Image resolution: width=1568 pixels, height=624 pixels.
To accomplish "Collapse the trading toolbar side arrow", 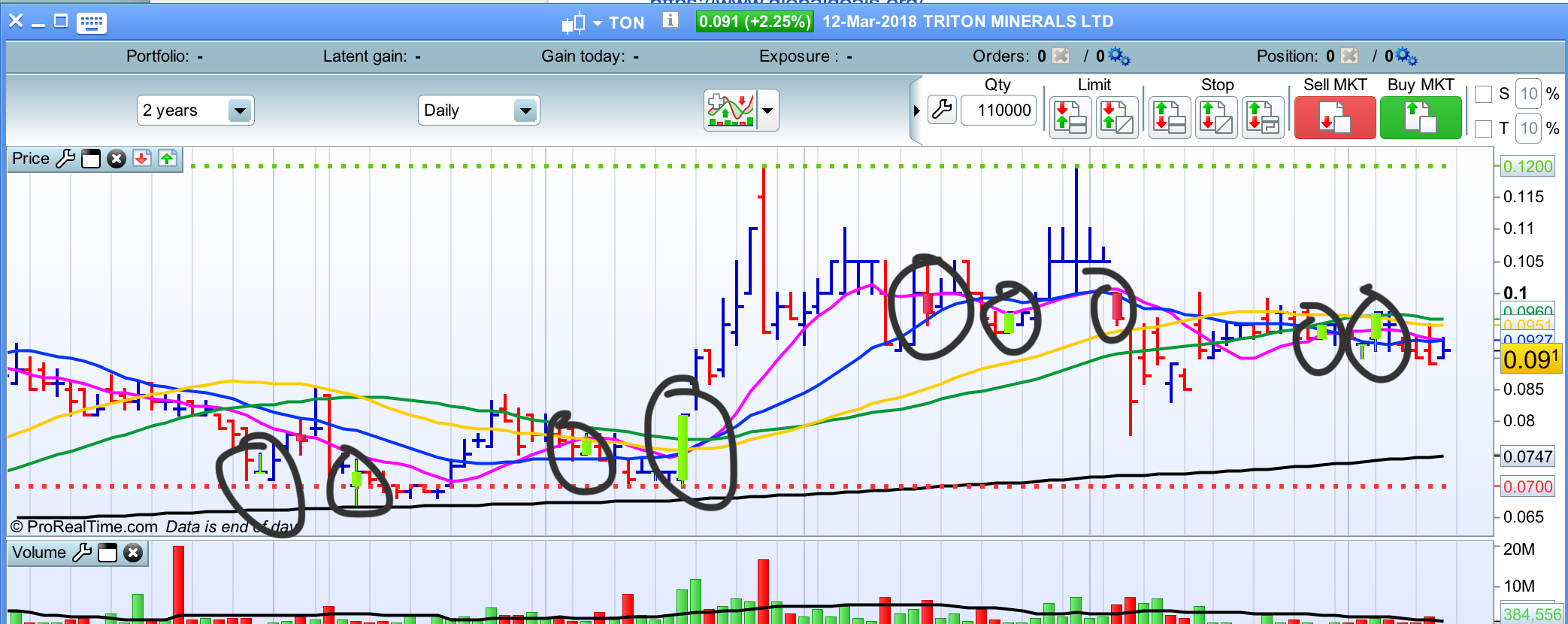I will coord(916,111).
